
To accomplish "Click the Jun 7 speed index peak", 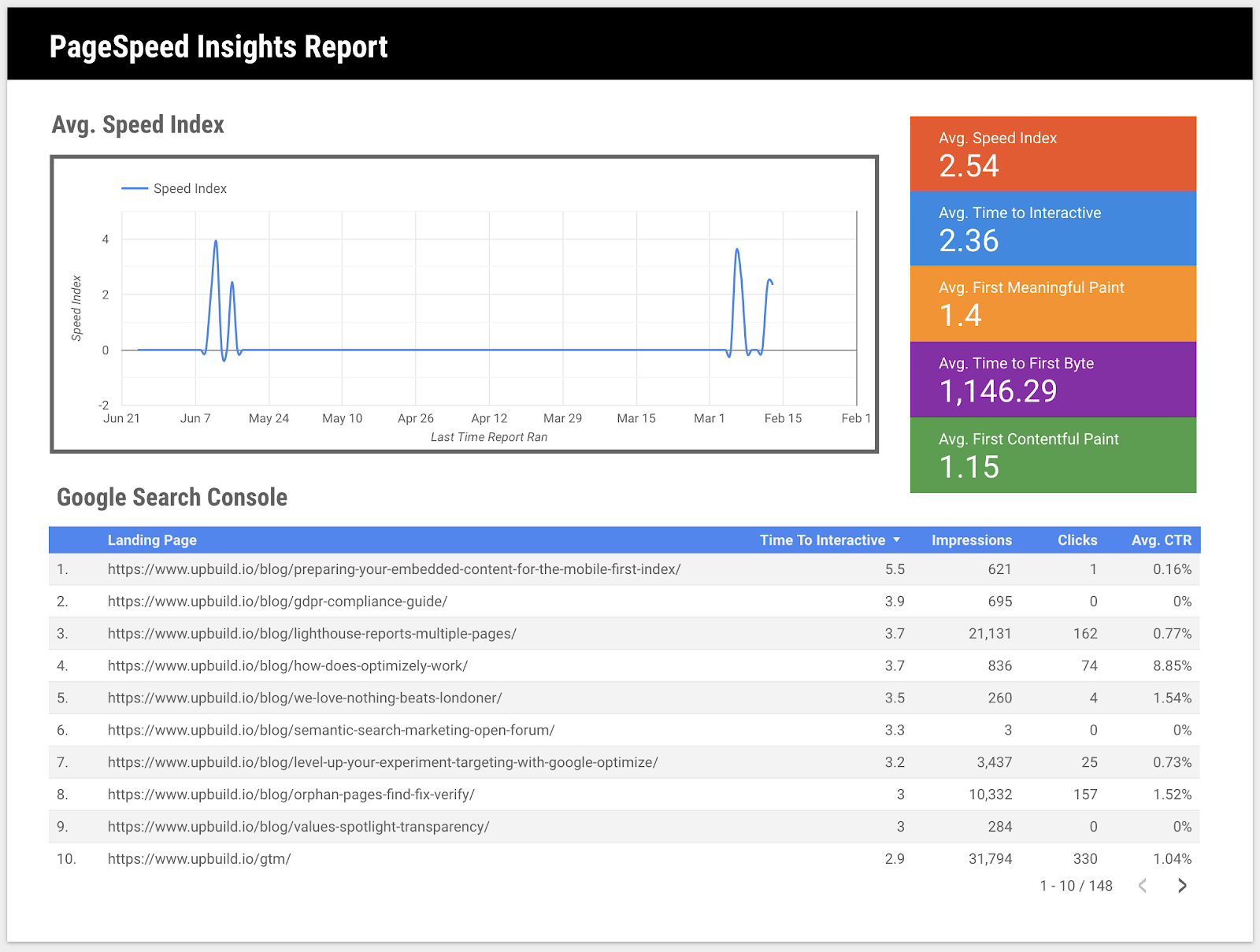I will (216, 242).
